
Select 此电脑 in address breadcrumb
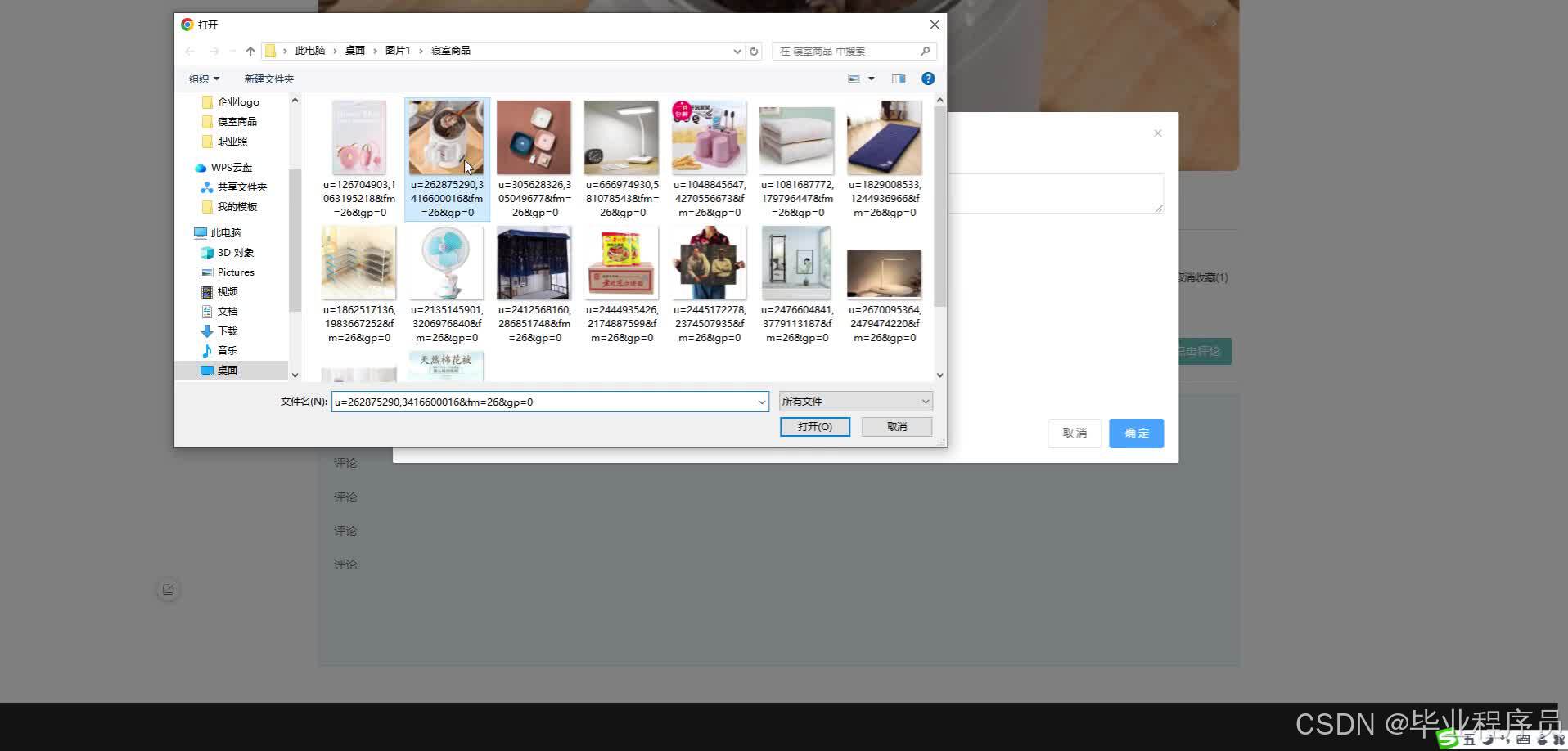tap(310, 51)
